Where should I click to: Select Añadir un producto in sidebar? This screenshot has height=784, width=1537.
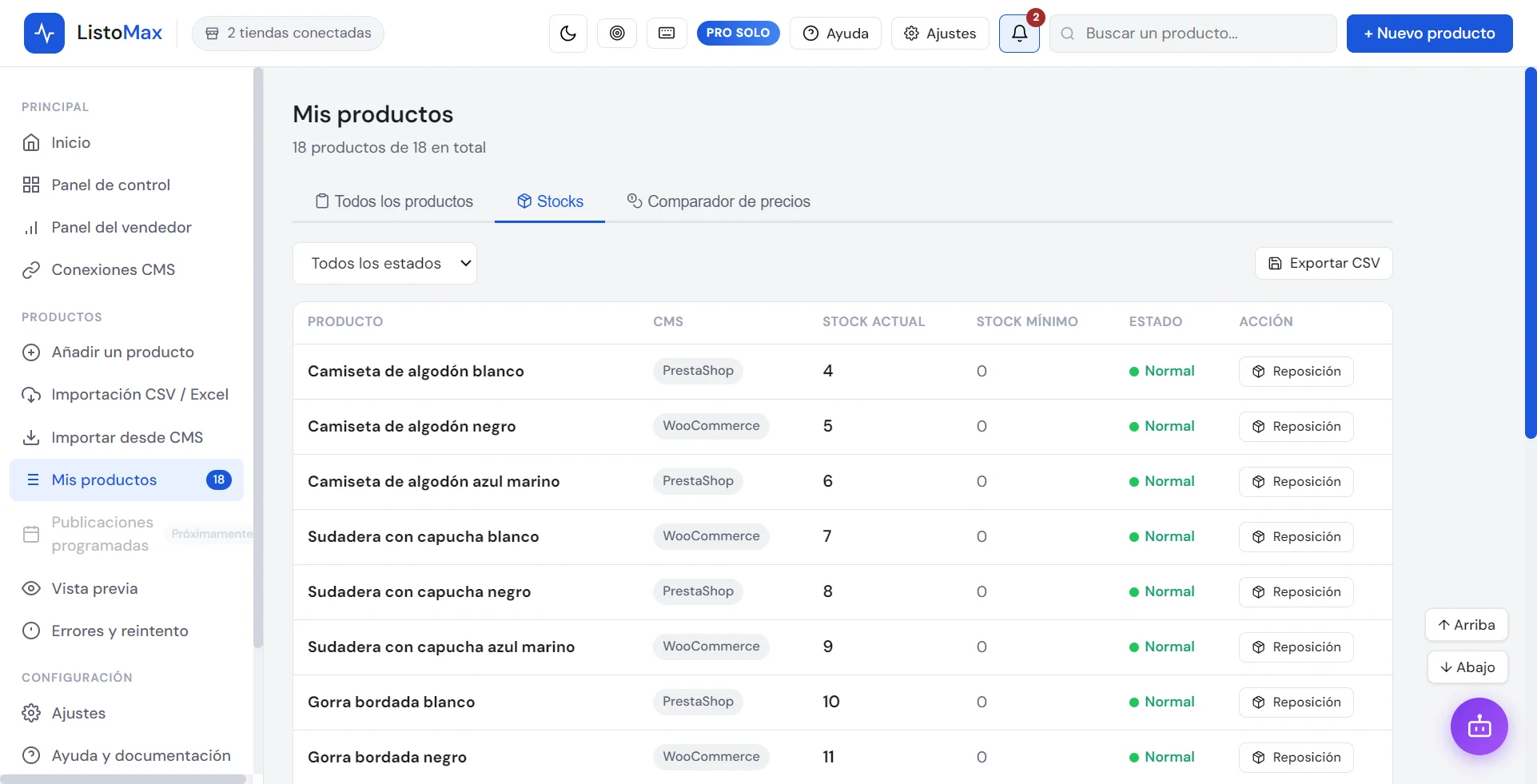click(x=127, y=352)
